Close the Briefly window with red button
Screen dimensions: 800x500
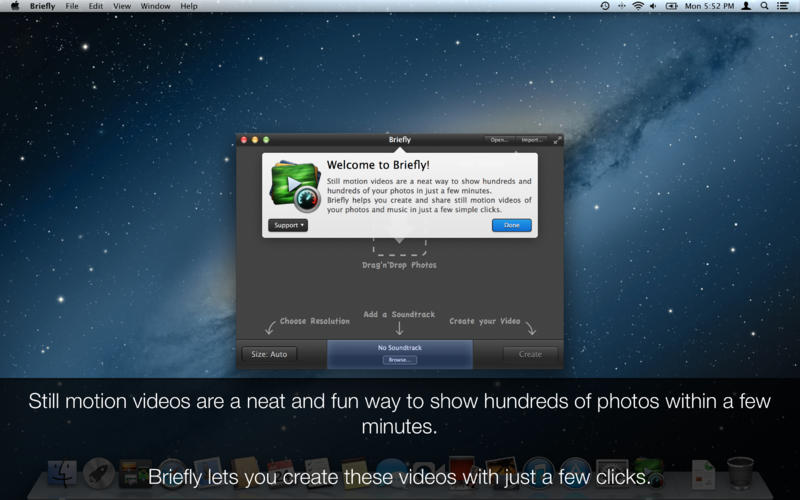[244, 140]
